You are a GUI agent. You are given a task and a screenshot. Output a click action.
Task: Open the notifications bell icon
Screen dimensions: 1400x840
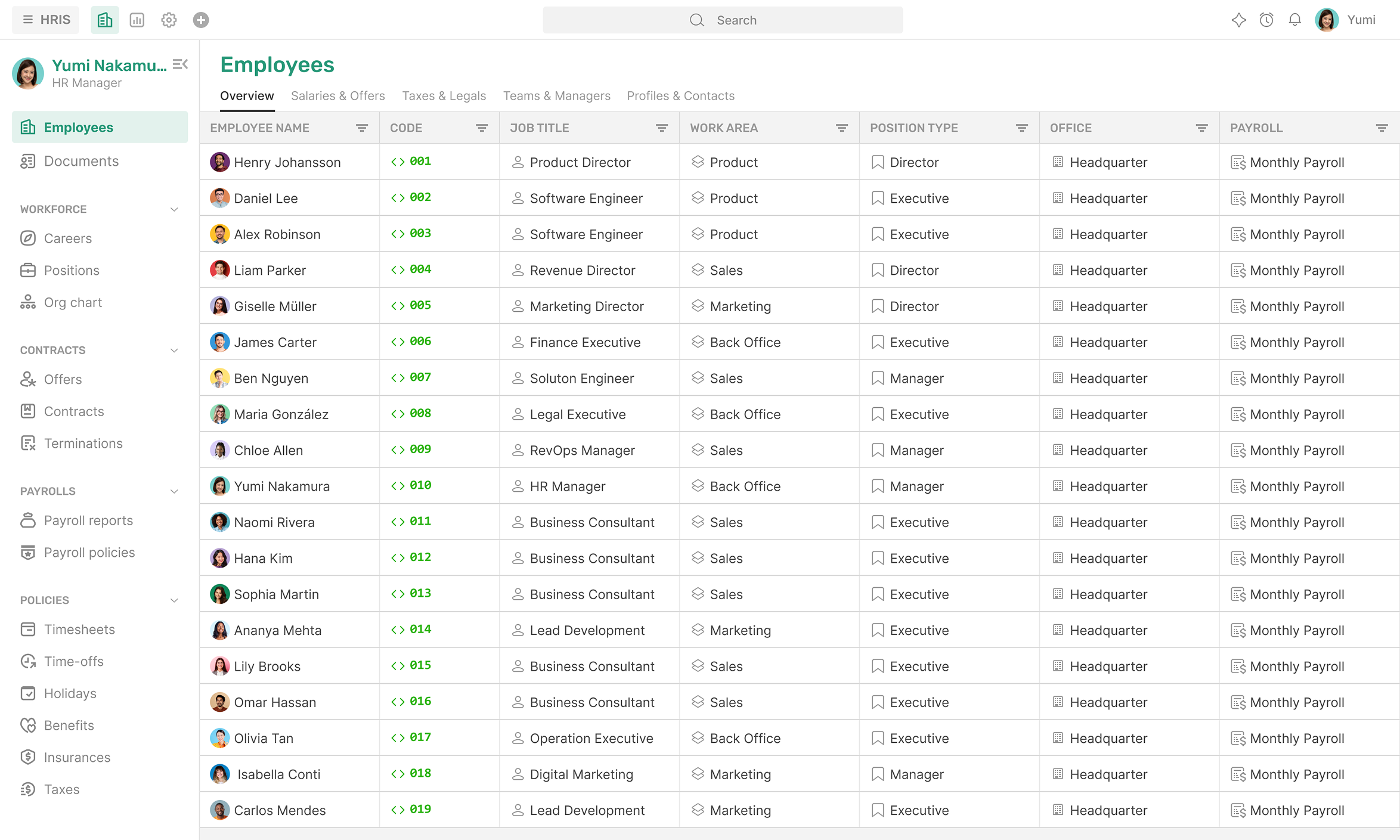[1294, 20]
